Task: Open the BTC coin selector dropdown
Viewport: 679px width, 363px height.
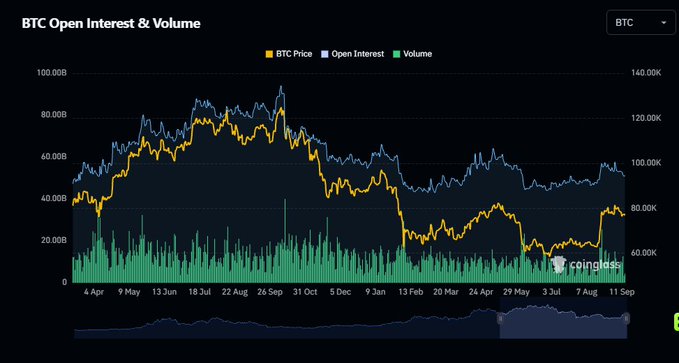Action: coord(640,23)
